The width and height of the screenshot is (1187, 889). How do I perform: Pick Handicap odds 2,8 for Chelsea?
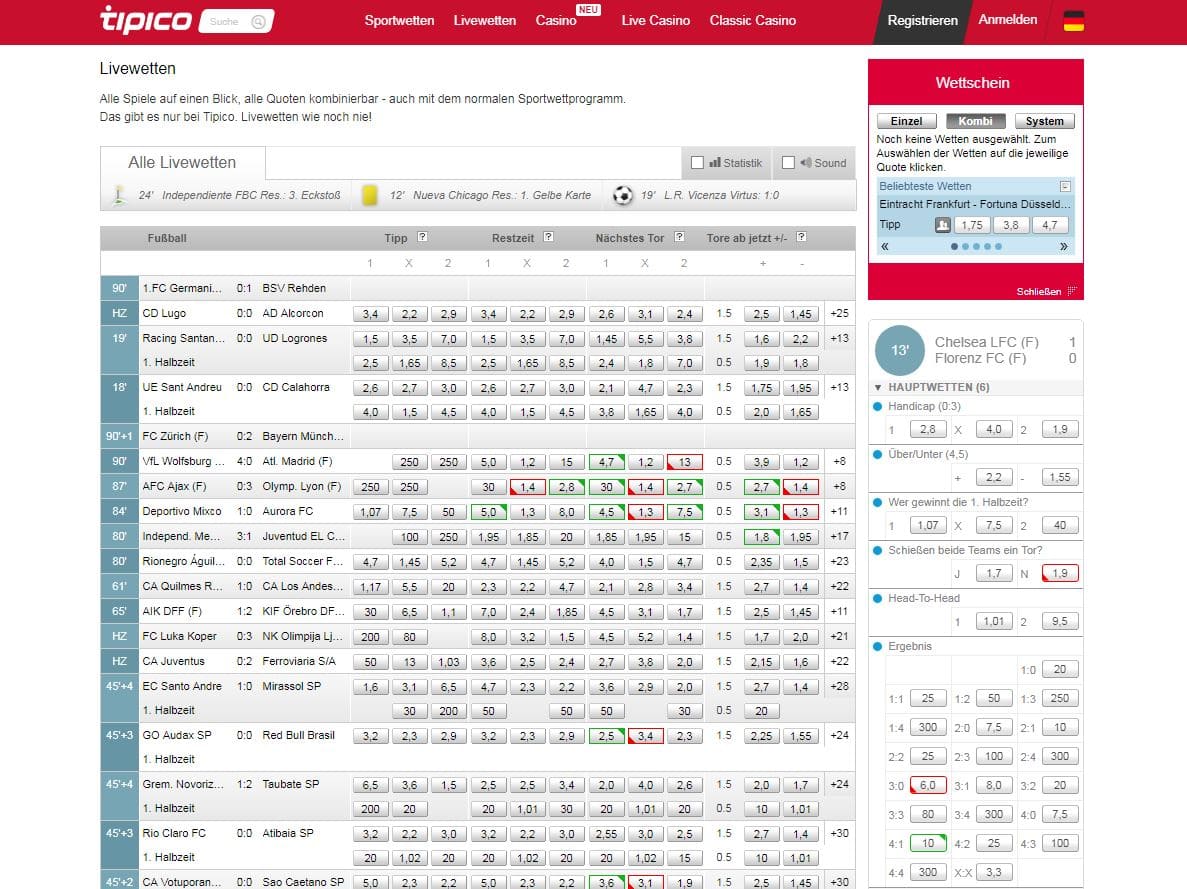[927, 429]
